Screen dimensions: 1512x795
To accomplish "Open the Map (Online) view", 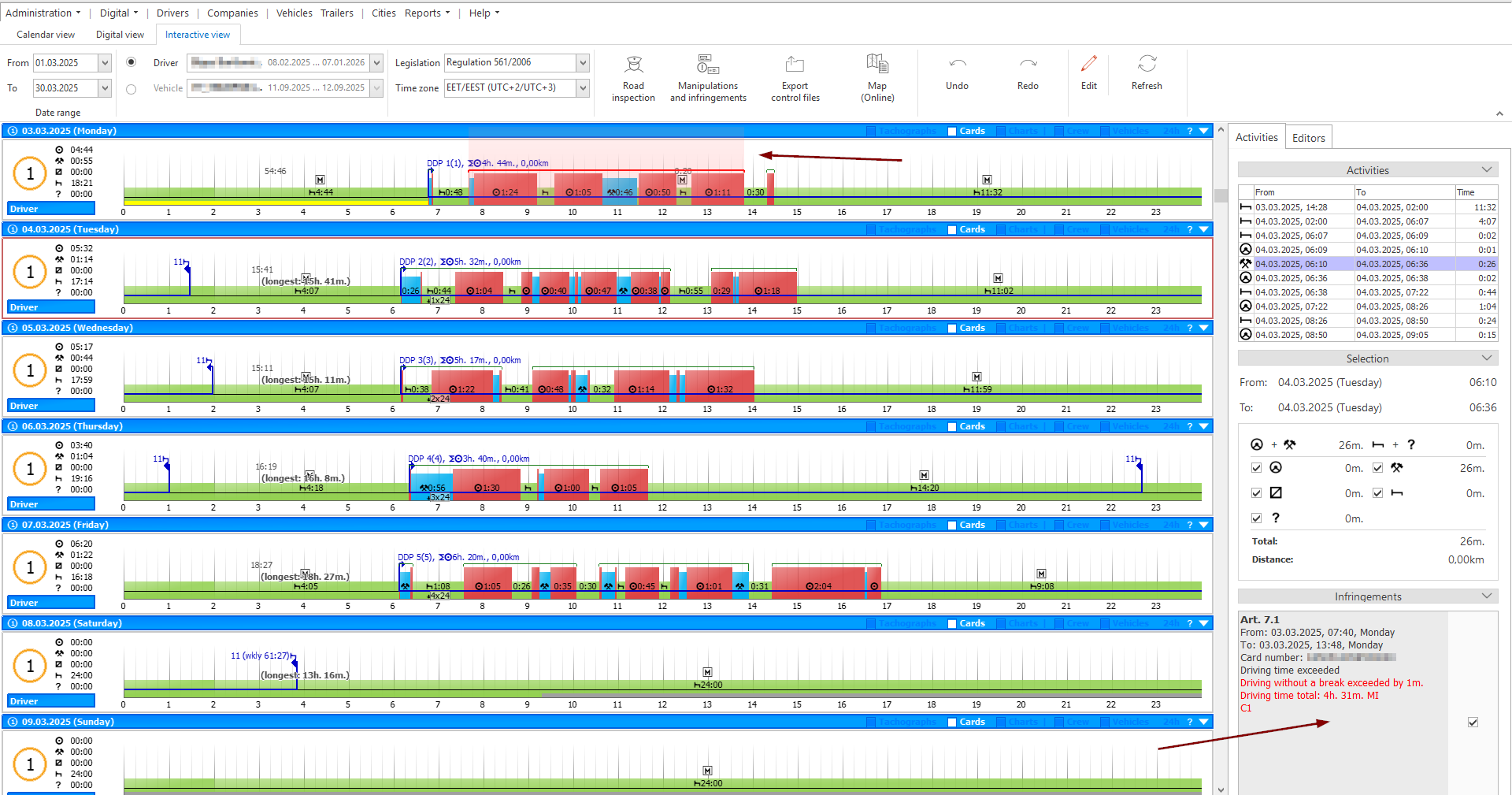I will point(877,79).
